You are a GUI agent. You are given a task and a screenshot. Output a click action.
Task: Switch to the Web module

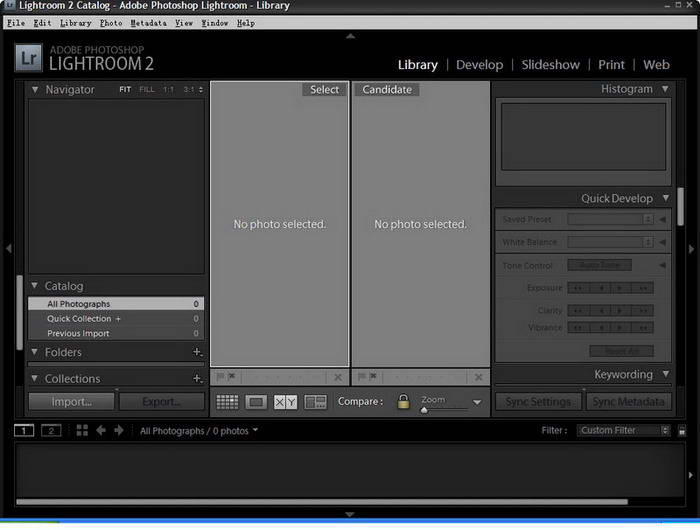[x=656, y=65]
